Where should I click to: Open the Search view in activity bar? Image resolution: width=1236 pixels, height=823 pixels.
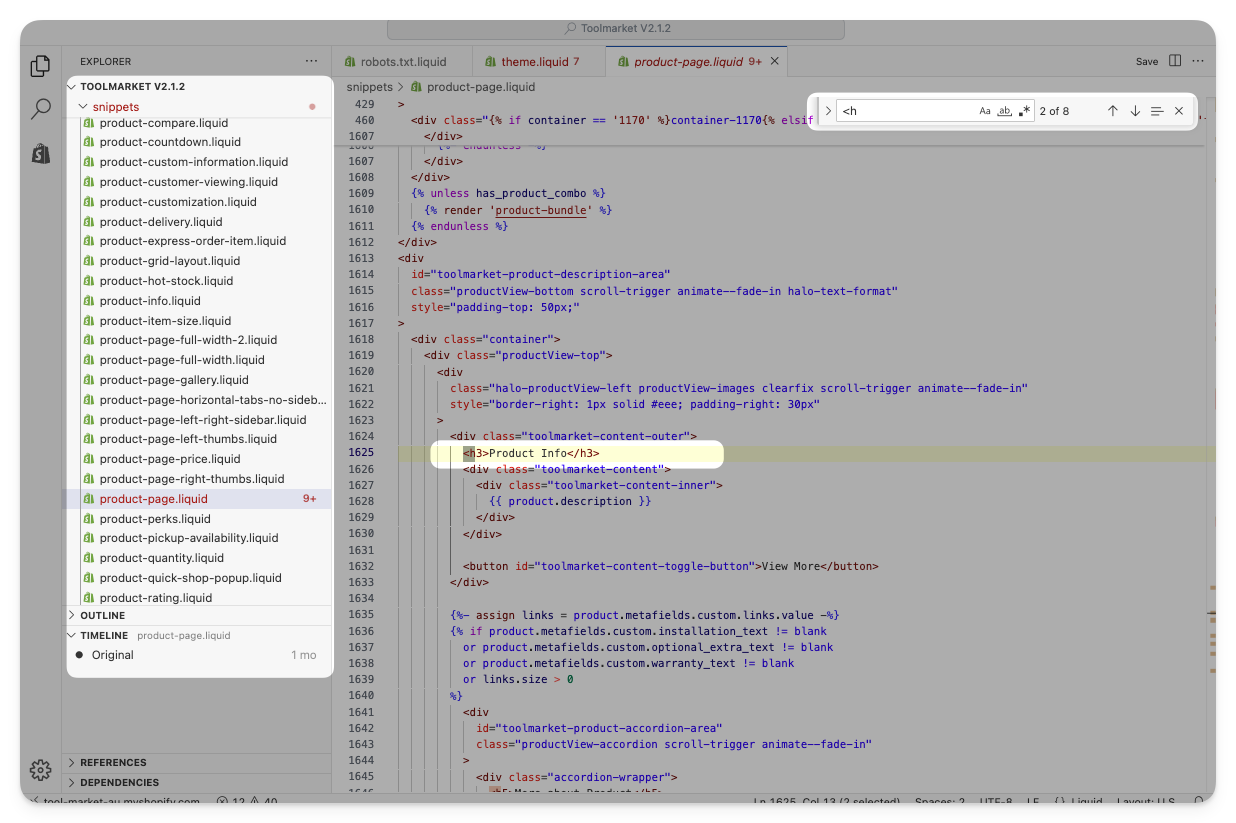40,109
